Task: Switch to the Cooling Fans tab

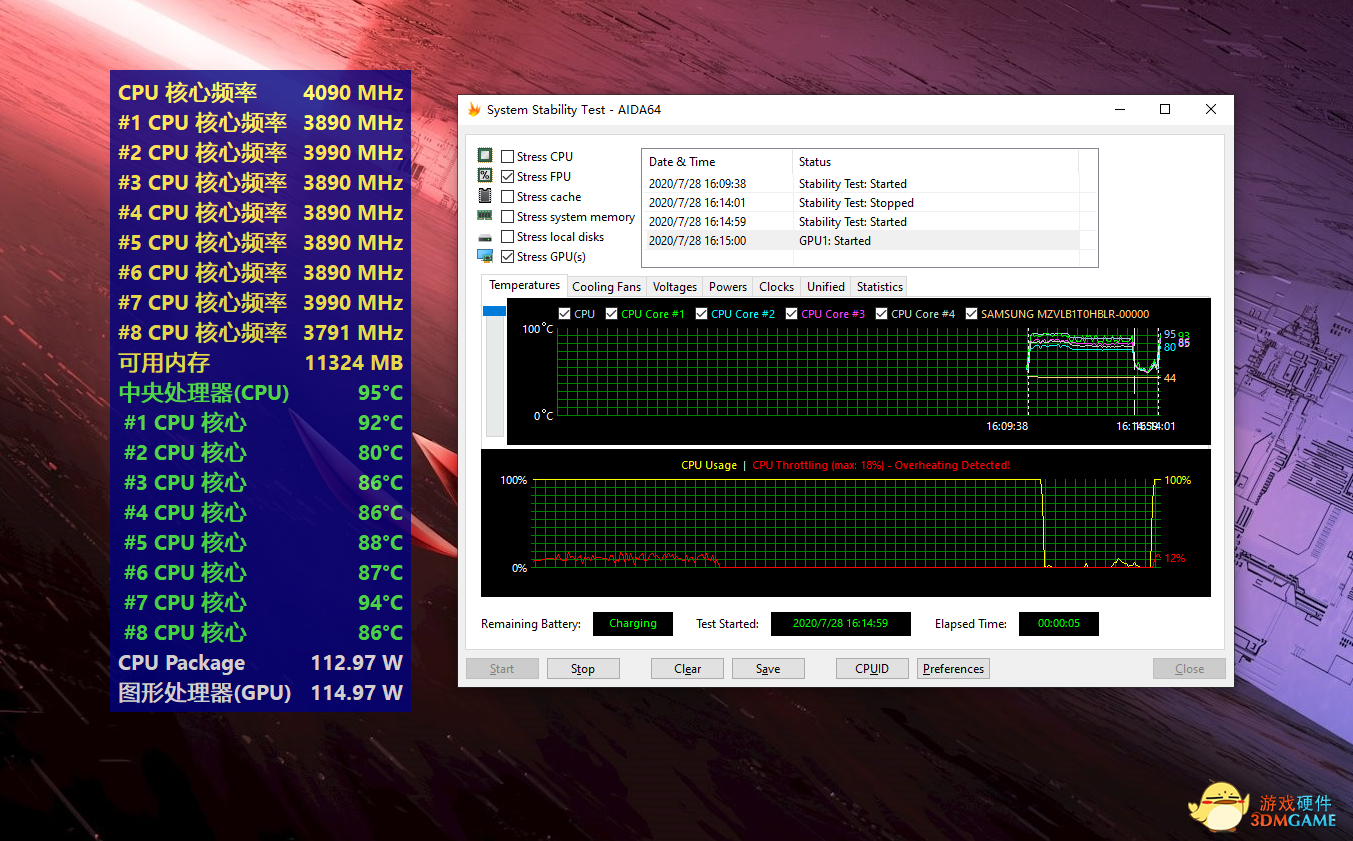Action: 606,287
